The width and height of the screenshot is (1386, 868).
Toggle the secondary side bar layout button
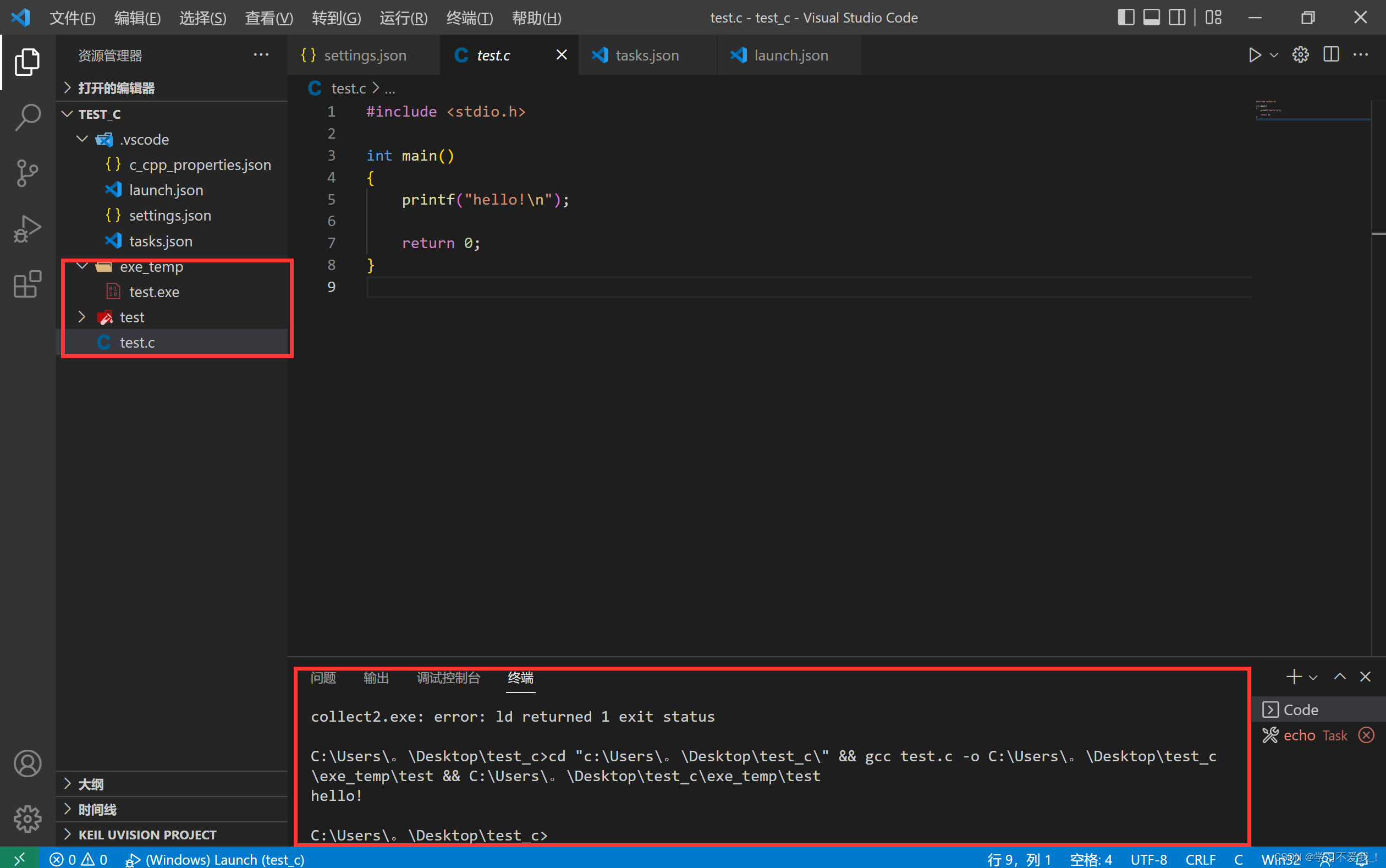1176,18
